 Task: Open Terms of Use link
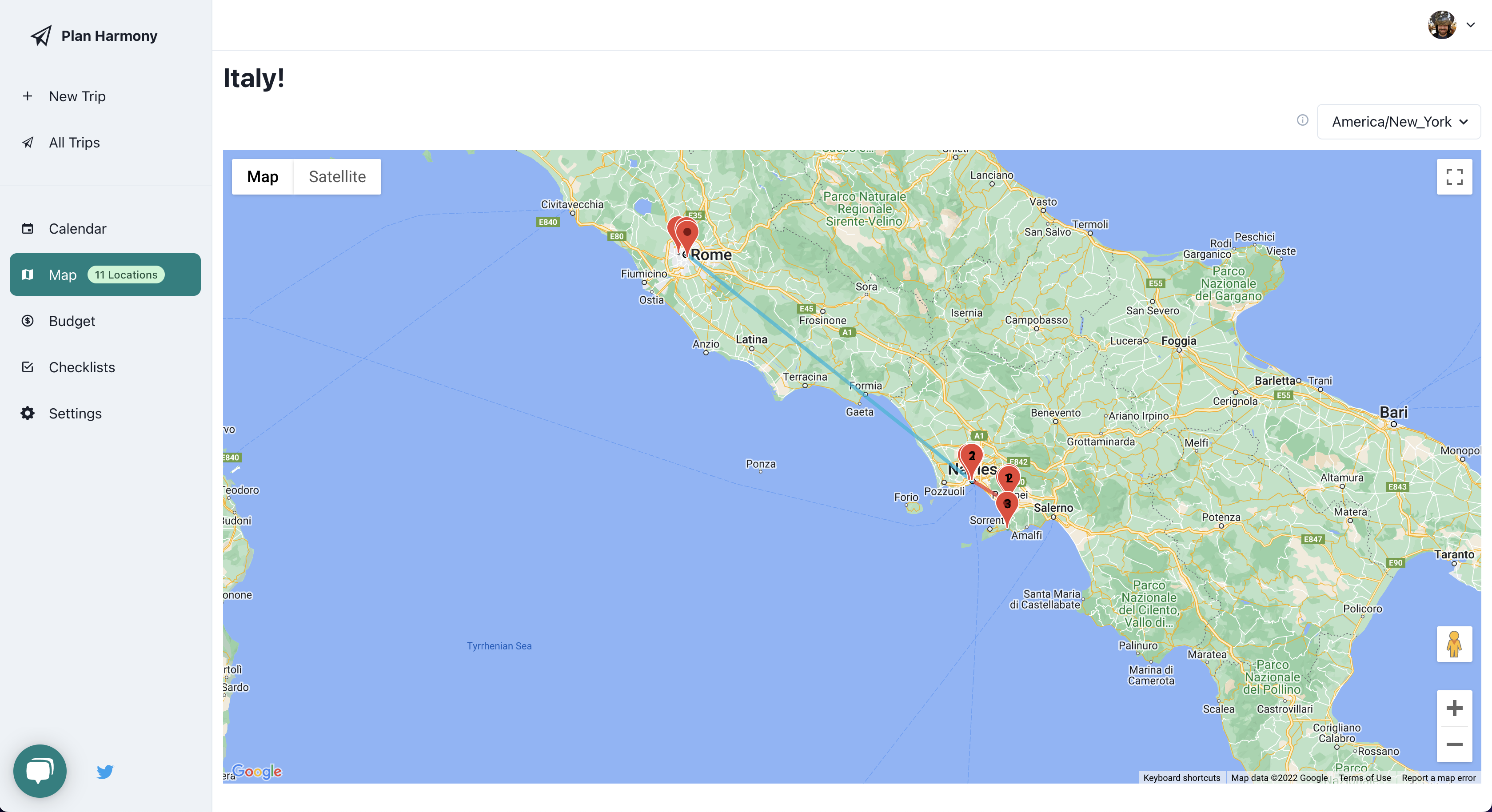tap(1364, 778)
